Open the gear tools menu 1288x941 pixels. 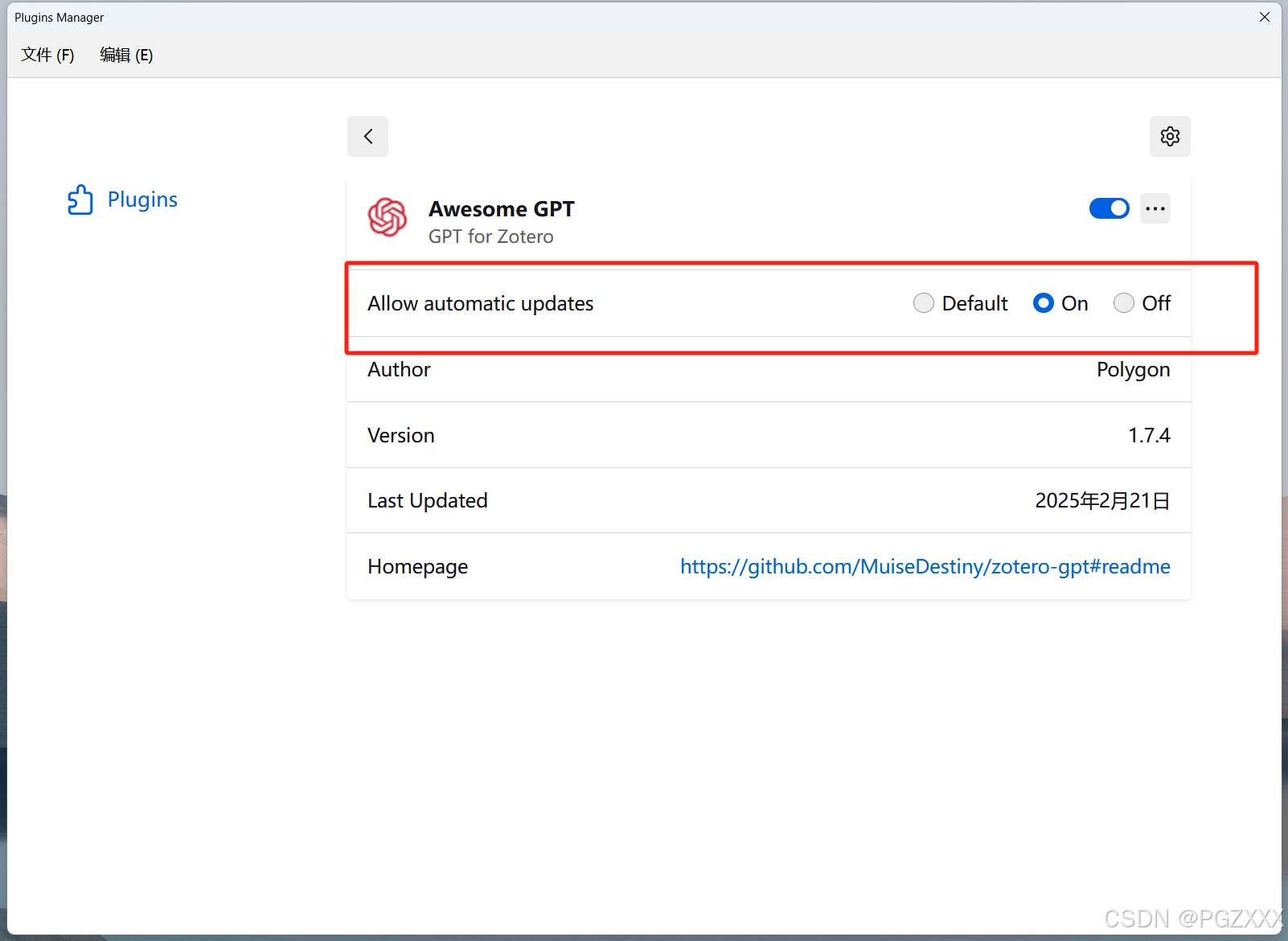[x=1170, y=137]
